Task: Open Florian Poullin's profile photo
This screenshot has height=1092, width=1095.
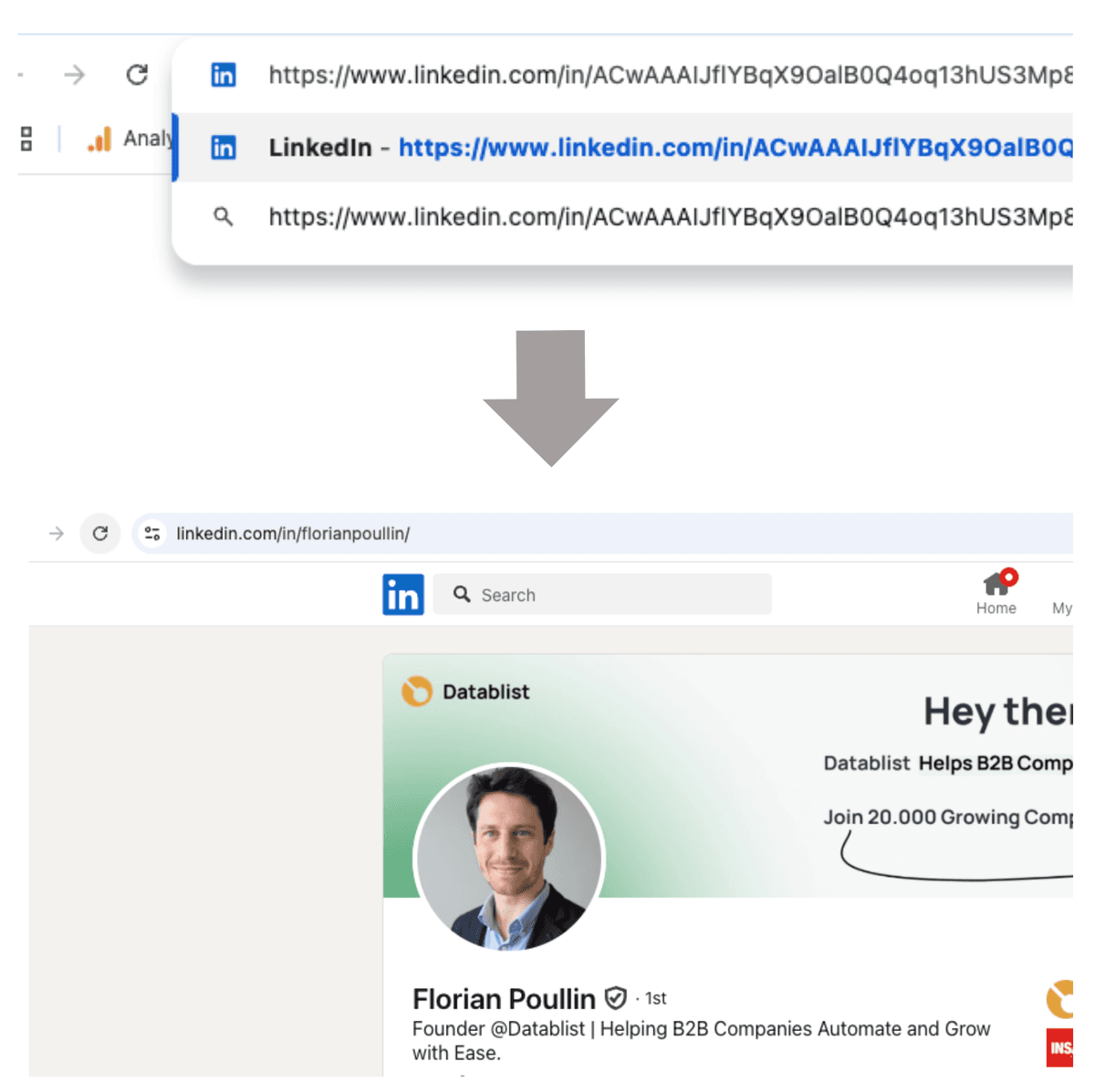Action: pos(509,858)
